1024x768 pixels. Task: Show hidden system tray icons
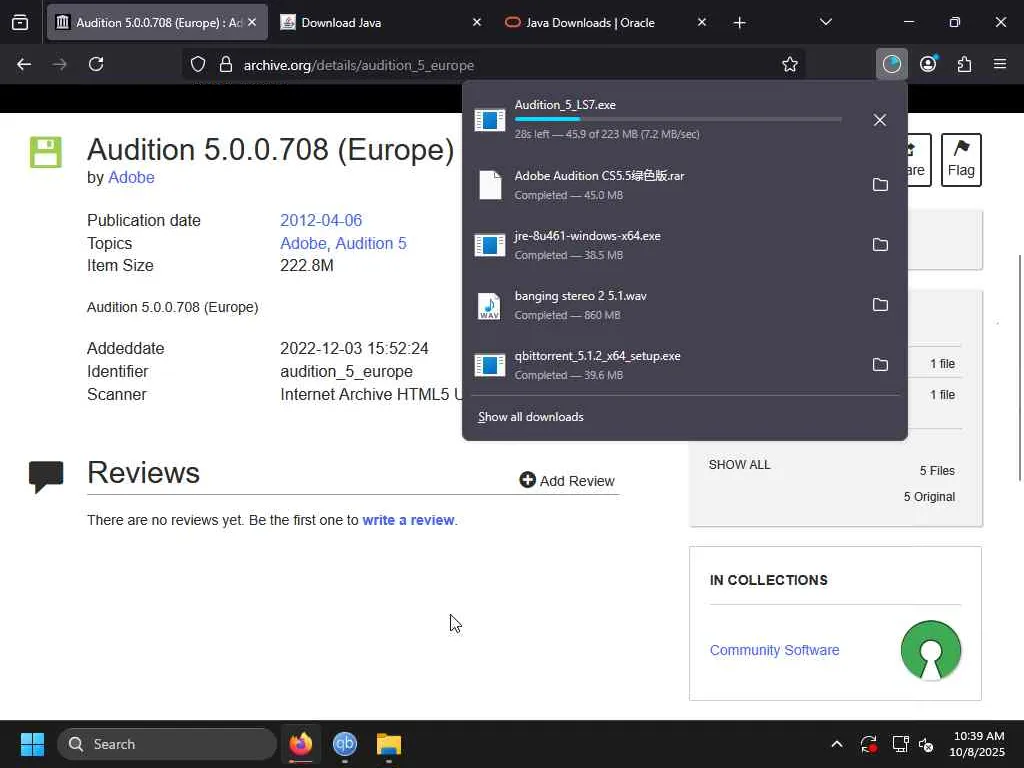[837, 744]
